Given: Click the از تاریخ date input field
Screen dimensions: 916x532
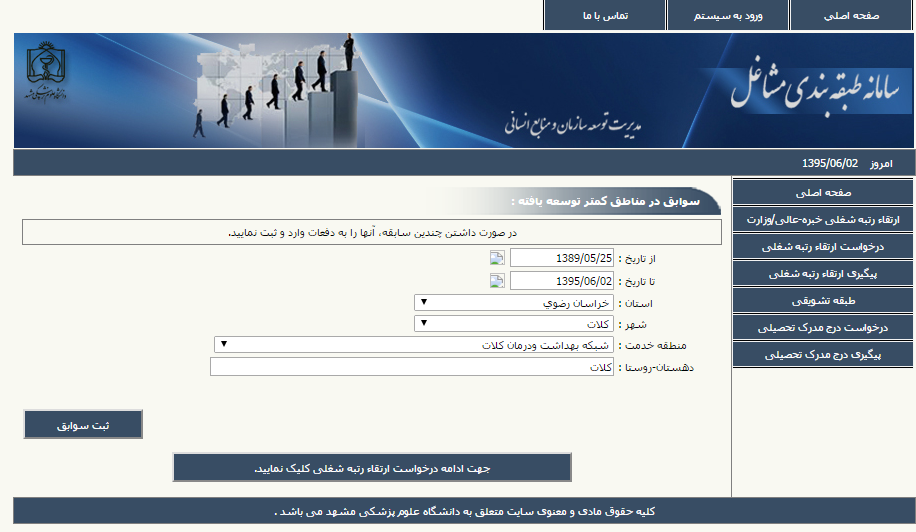Looking at the screenshot, I should click(x=561, y=258).
